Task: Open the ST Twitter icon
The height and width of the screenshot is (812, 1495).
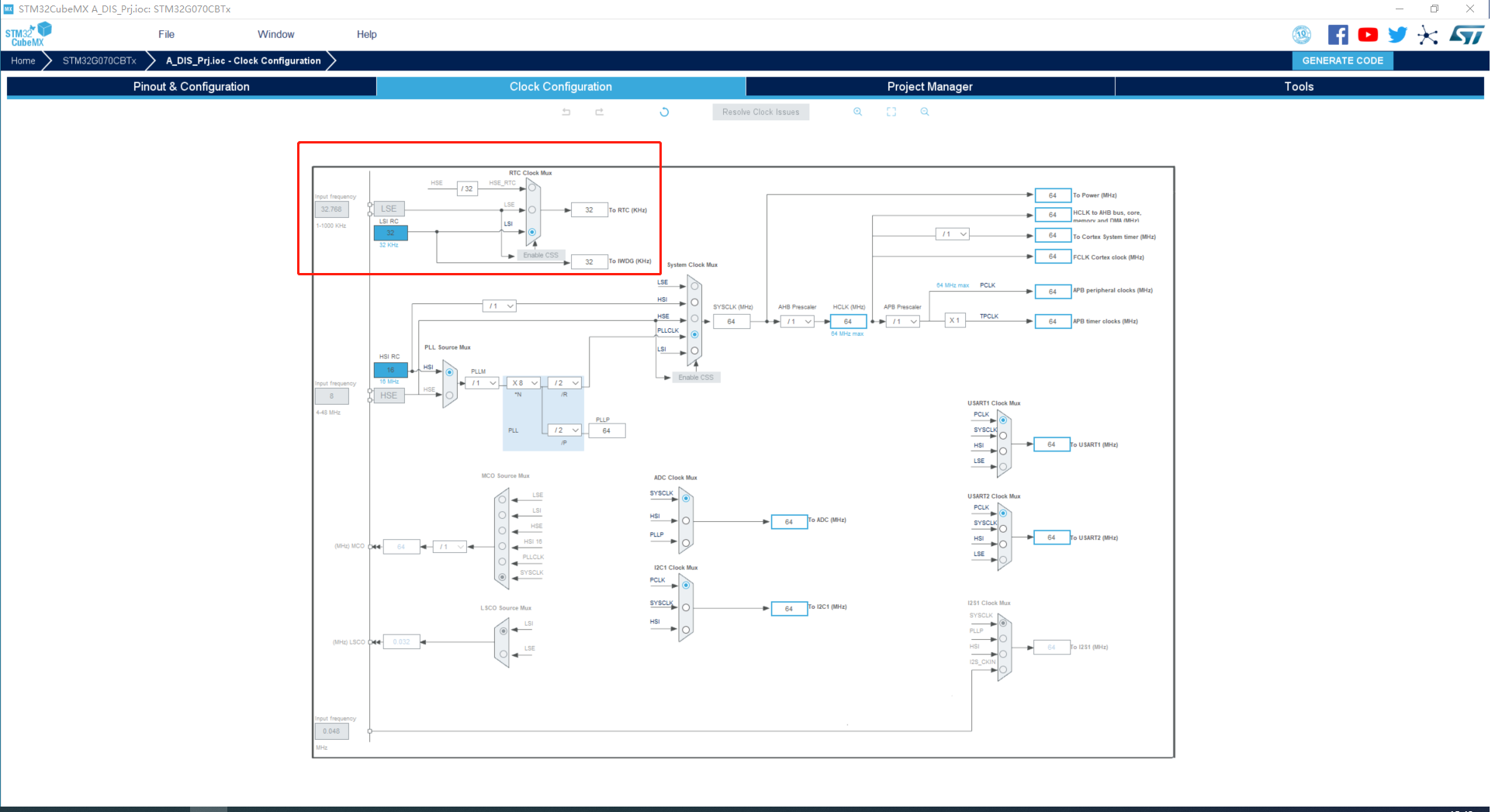Action: (x=1397, y=35)
